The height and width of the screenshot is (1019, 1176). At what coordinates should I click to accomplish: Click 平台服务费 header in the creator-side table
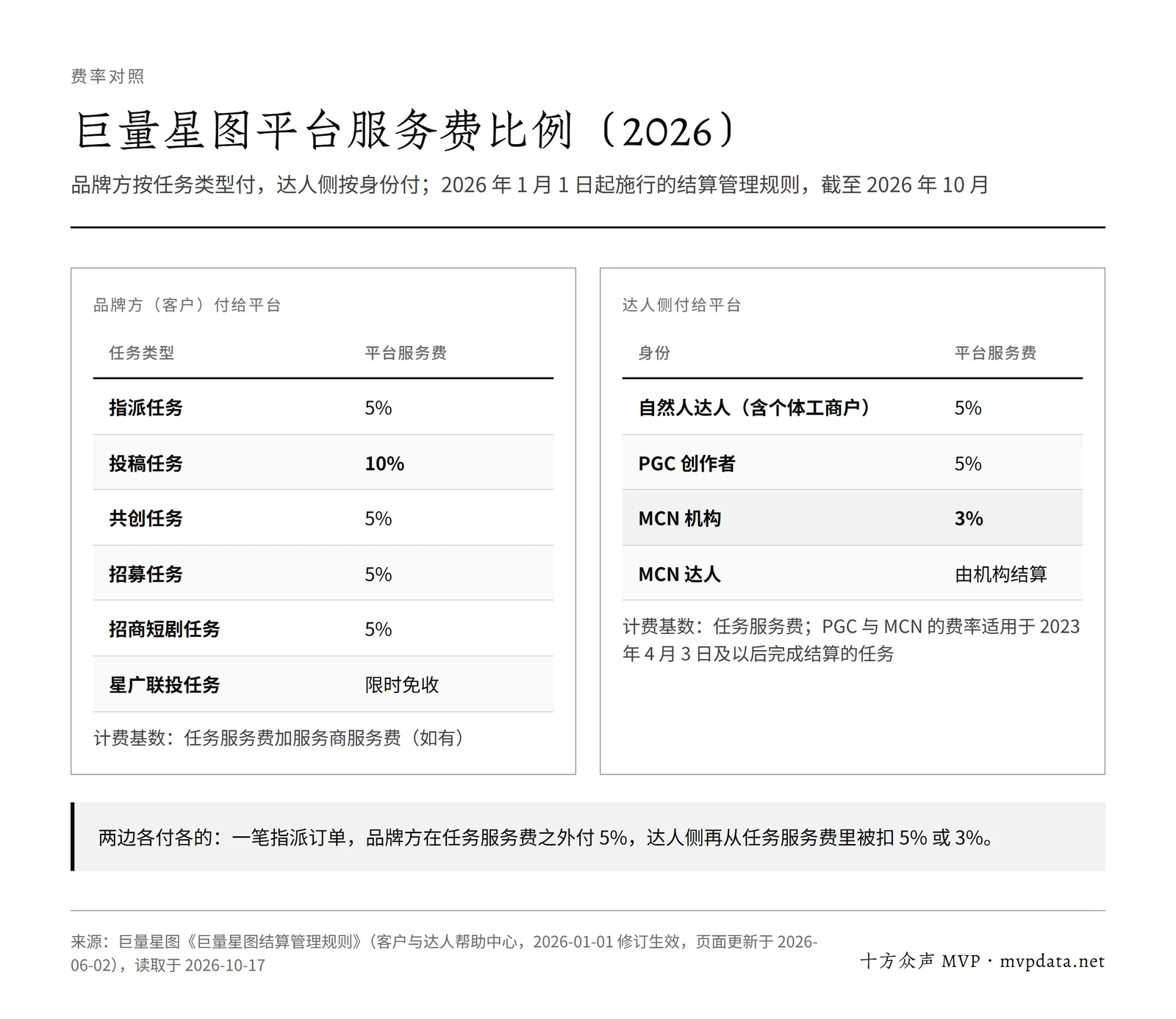click(x=995, y=353)
